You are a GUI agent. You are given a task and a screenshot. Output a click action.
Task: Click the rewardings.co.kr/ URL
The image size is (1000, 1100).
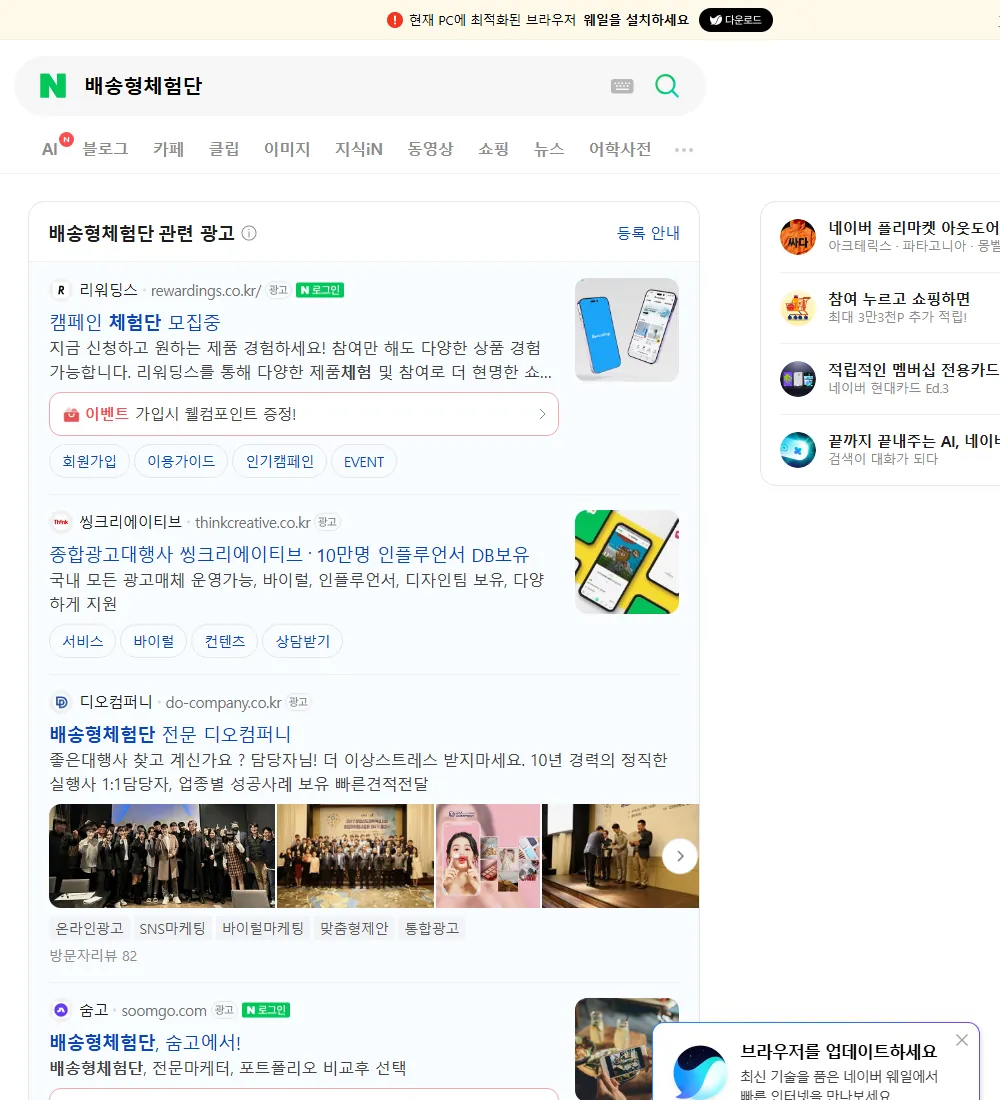coord(206,290)
